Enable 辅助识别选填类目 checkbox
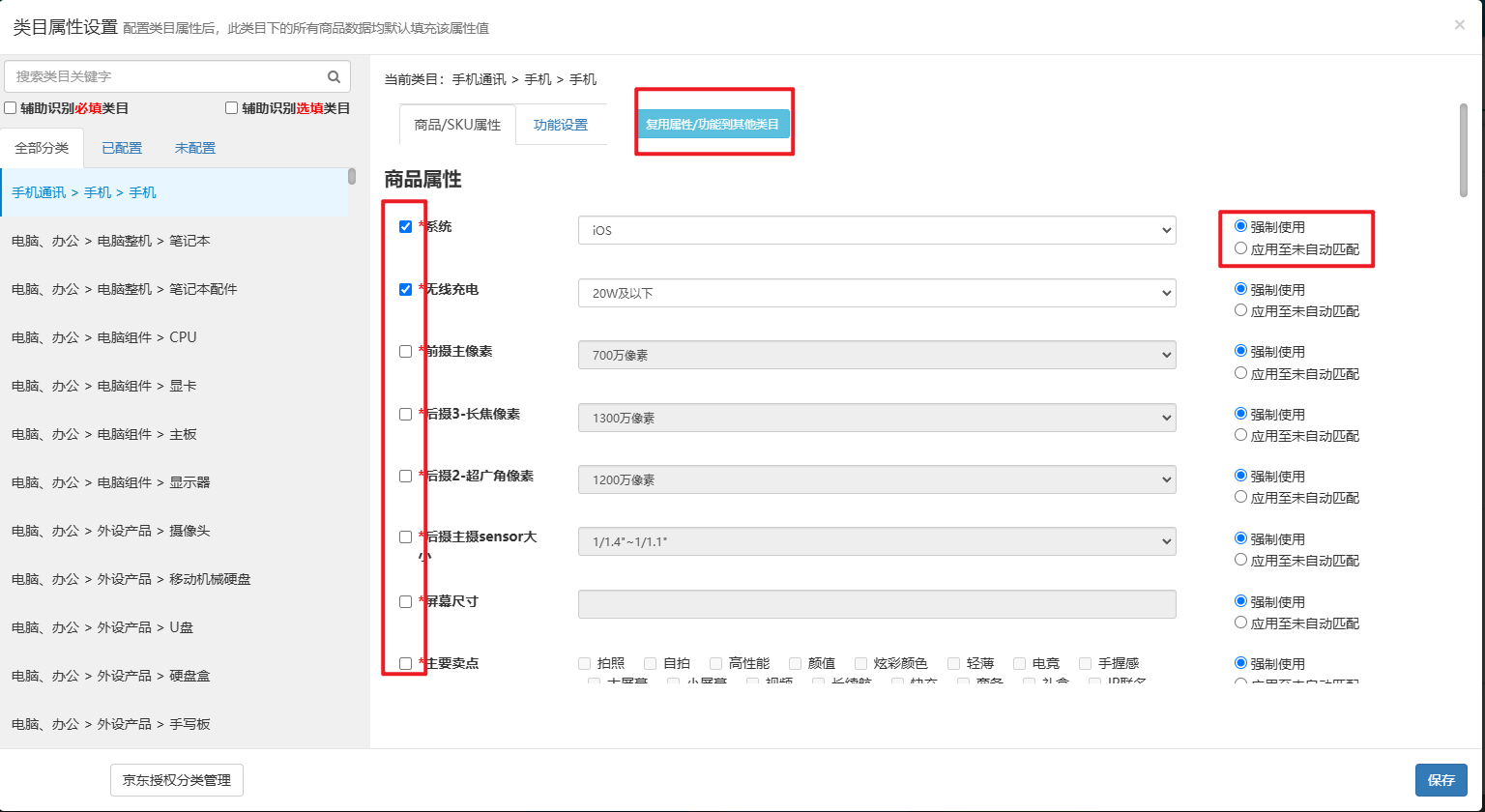This screenshot has width=1485, height=812. 232,108
